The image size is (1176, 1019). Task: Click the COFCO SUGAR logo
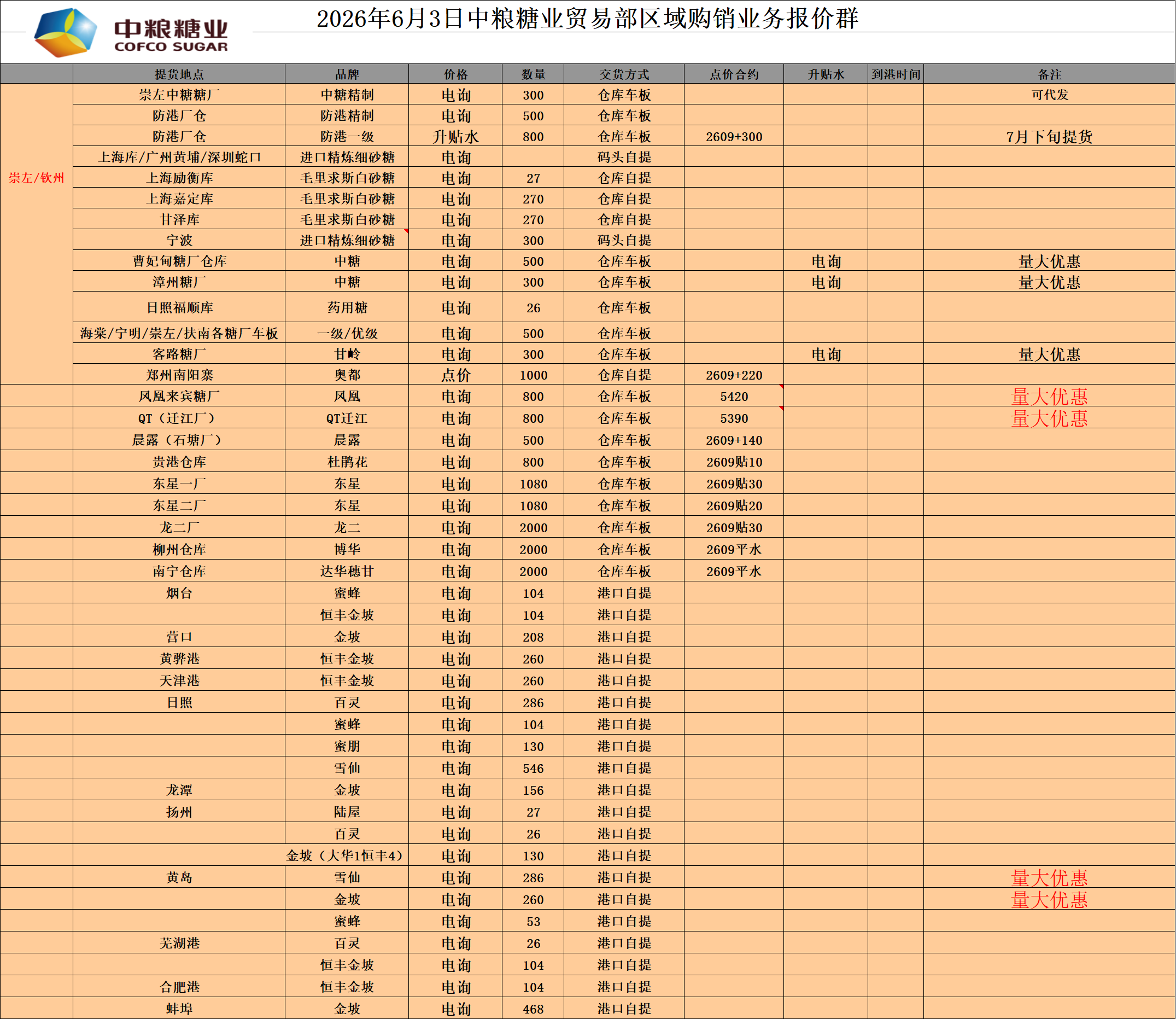pos(131,32)
